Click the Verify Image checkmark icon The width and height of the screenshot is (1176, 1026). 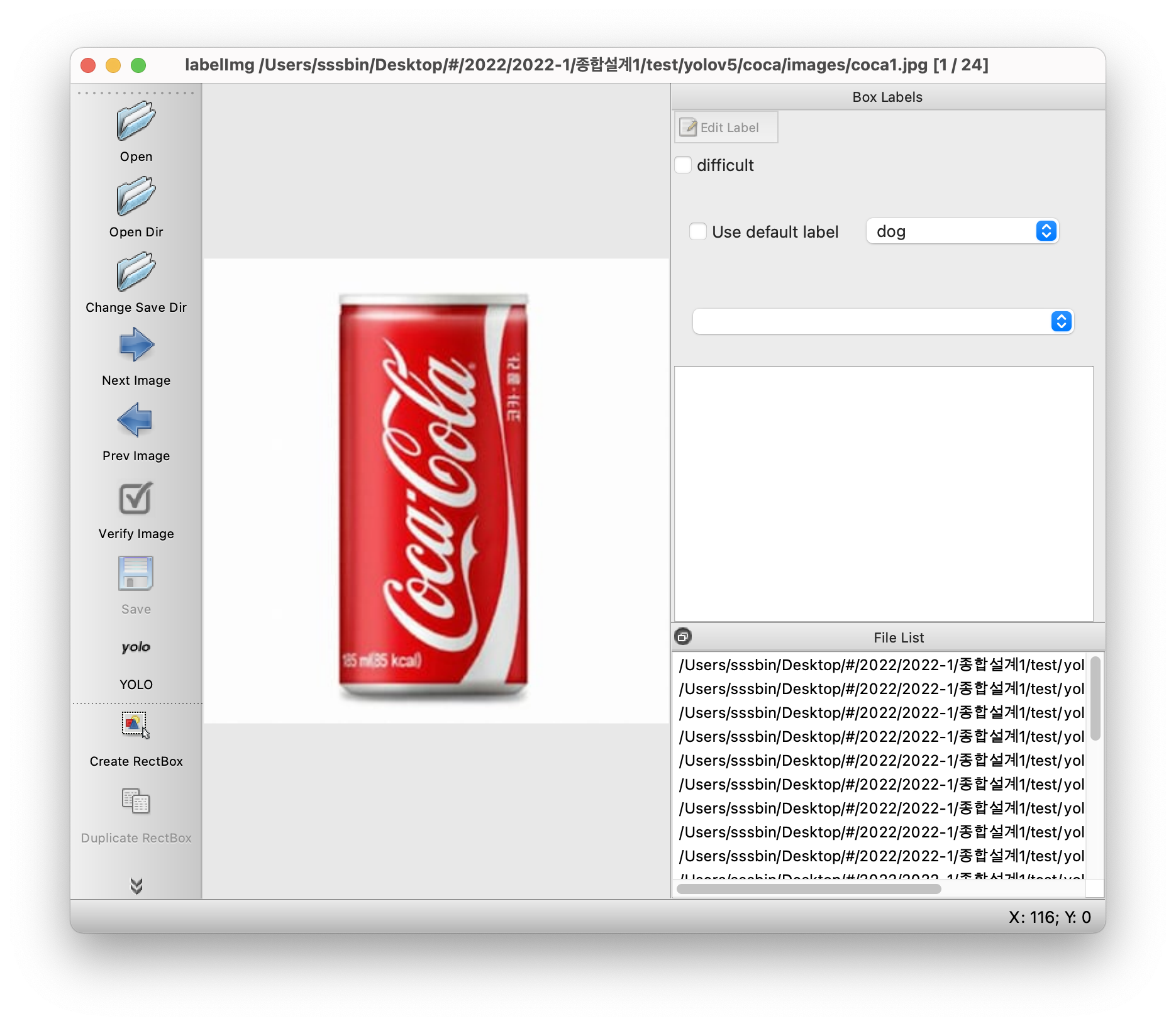click(136, 499)
